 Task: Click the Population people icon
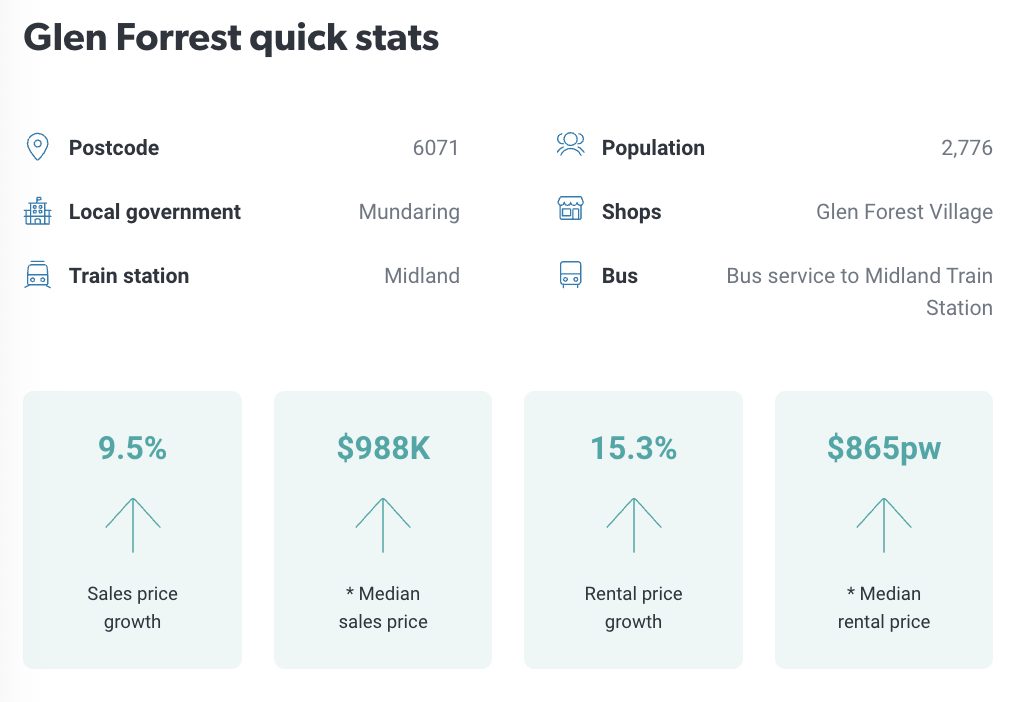[570, 145]
